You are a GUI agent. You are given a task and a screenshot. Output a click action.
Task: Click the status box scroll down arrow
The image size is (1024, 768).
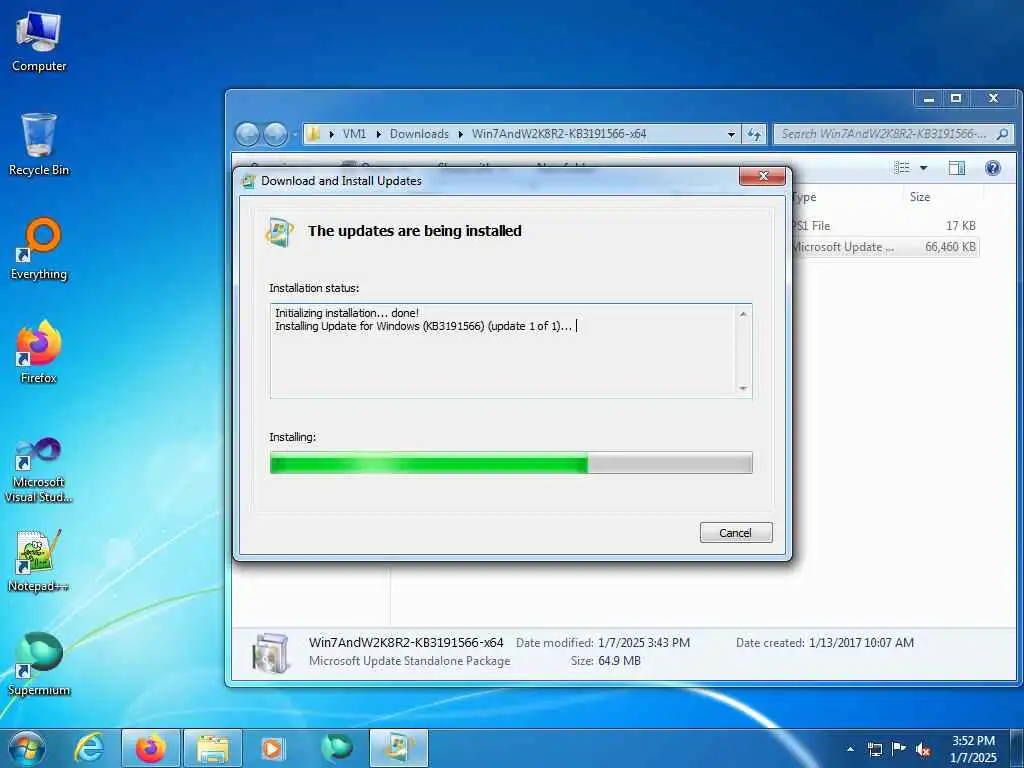(743, 389)
